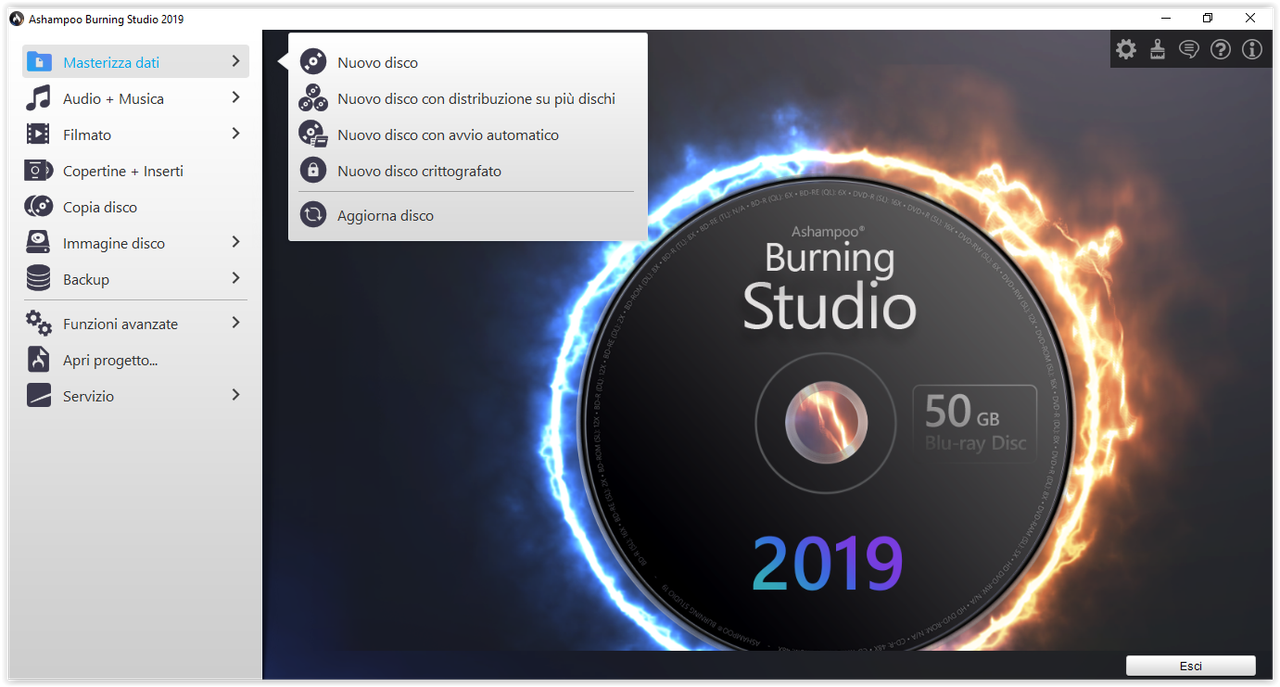The image size is (1280, 687).
Task: Open the Immagine disco label
Action: point(114,243)
